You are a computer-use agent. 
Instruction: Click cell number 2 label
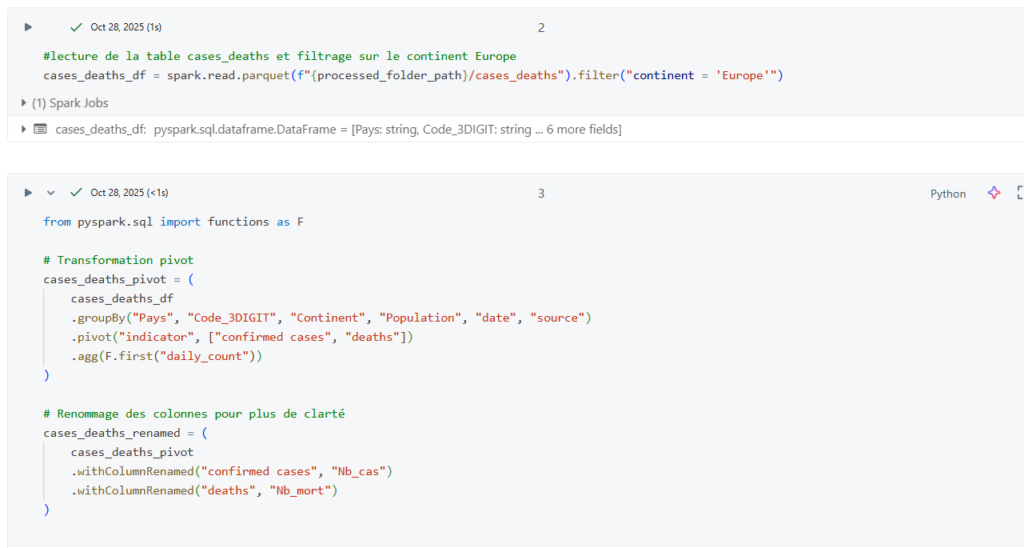point(541,28)
